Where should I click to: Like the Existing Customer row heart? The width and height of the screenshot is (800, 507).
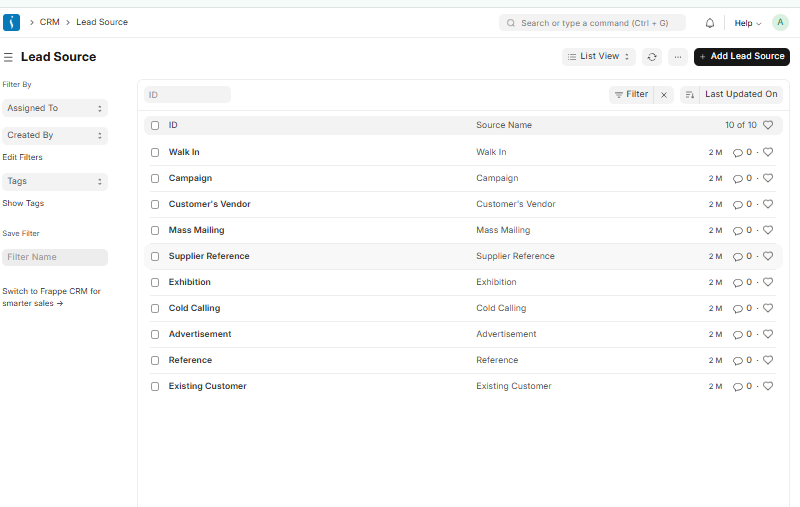point(768,386)
